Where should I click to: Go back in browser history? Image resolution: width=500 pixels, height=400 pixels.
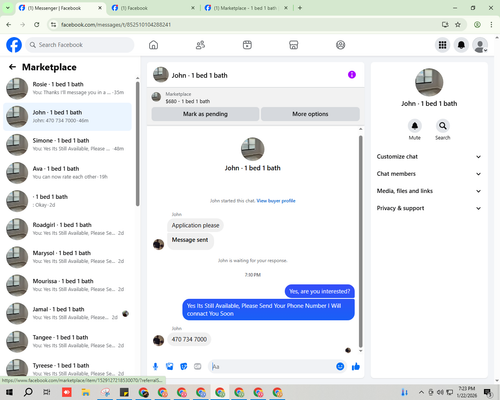coord(9,25)
